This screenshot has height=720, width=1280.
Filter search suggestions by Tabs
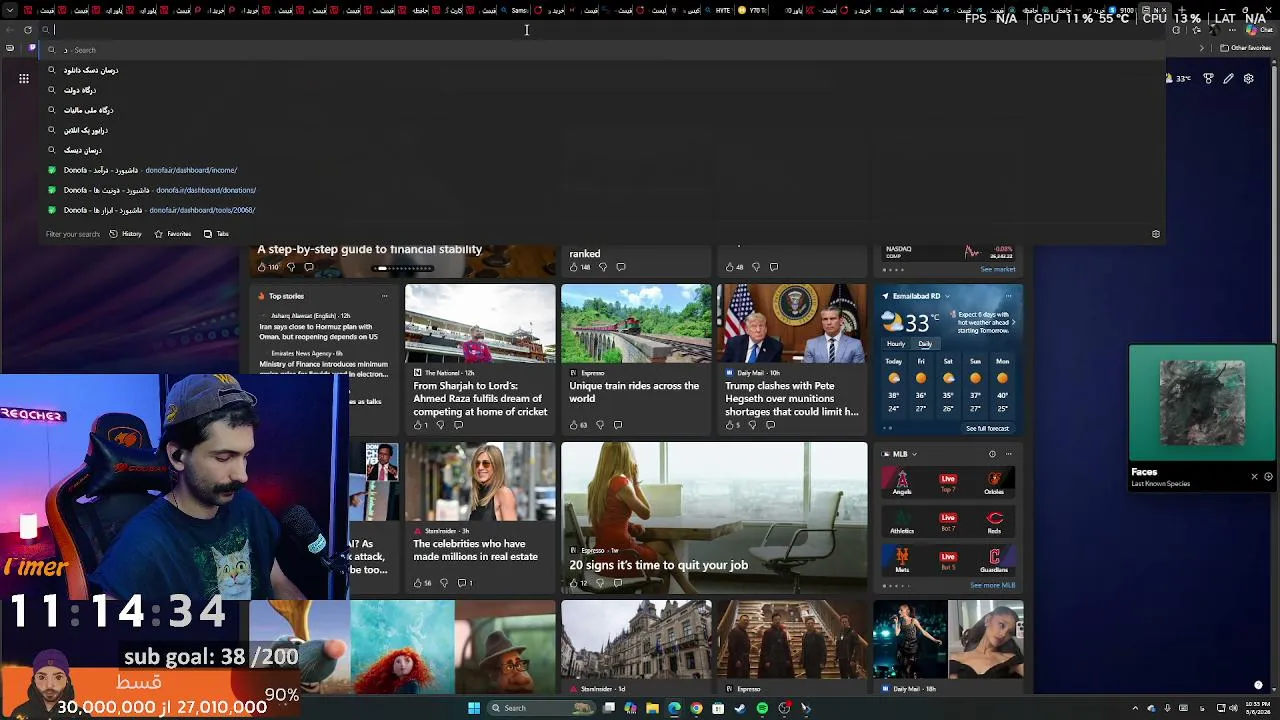coord(216,234)
